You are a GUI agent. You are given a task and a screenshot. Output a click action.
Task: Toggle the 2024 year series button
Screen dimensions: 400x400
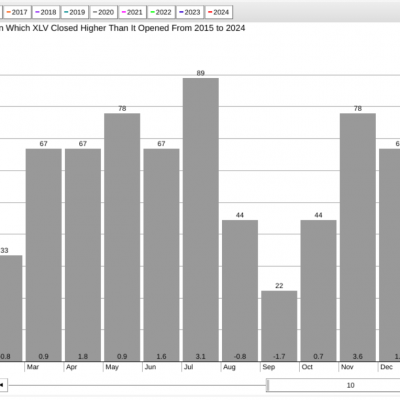219,12
